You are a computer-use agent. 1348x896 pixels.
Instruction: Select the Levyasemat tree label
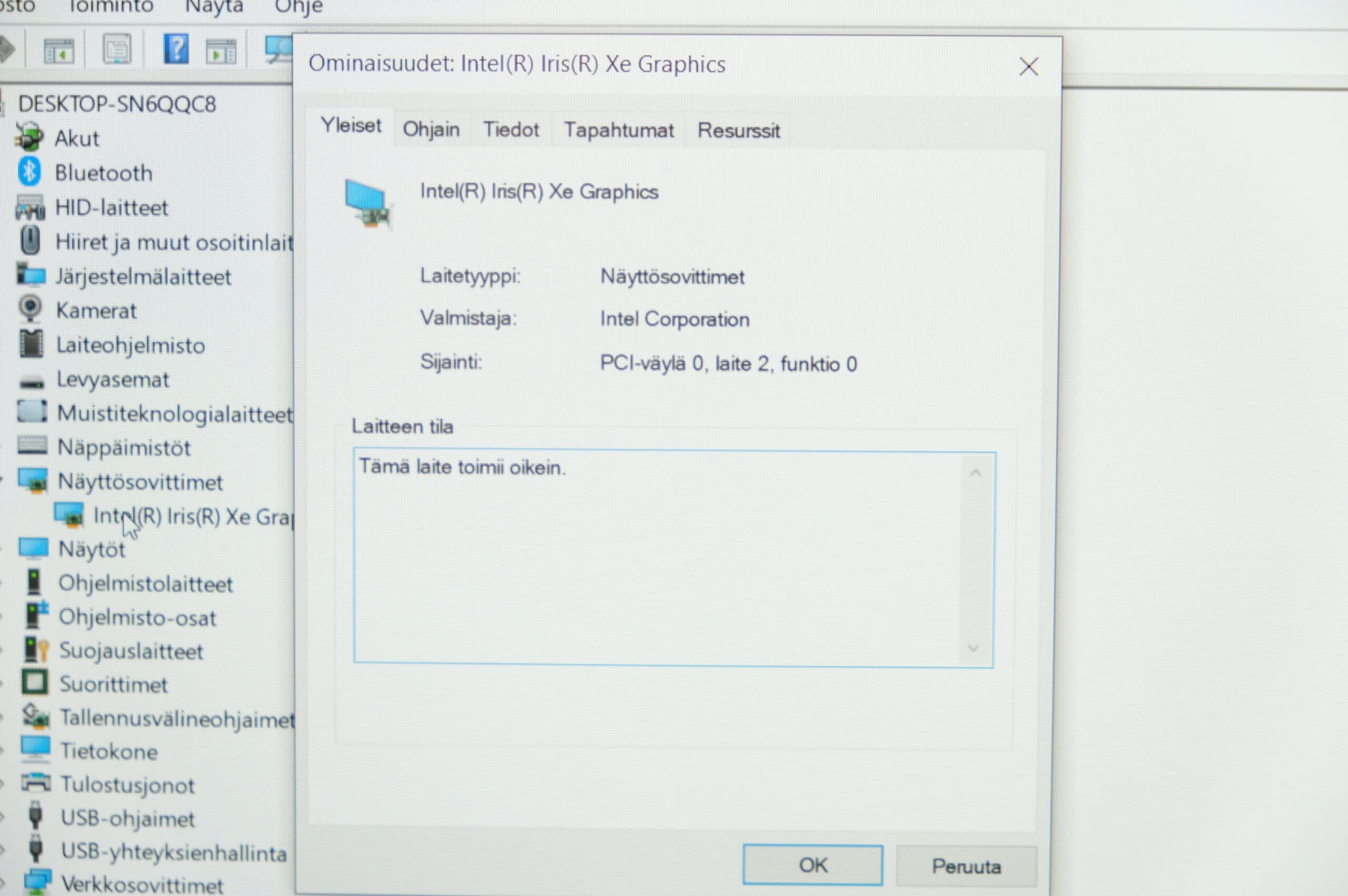point(113,380)
